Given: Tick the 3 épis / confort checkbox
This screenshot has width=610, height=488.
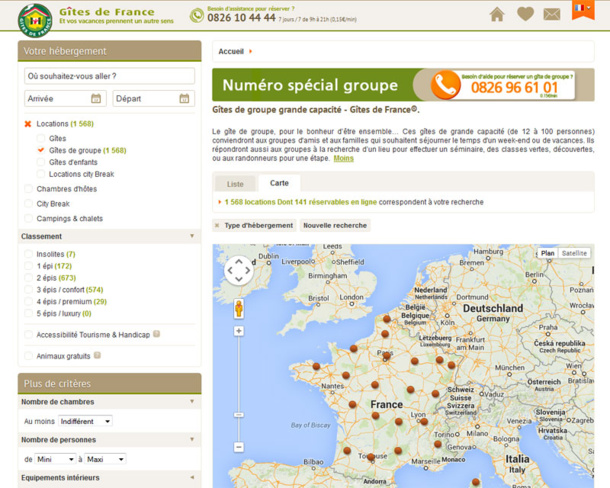Looking at the screenshot, I should [x=29, y=290].
